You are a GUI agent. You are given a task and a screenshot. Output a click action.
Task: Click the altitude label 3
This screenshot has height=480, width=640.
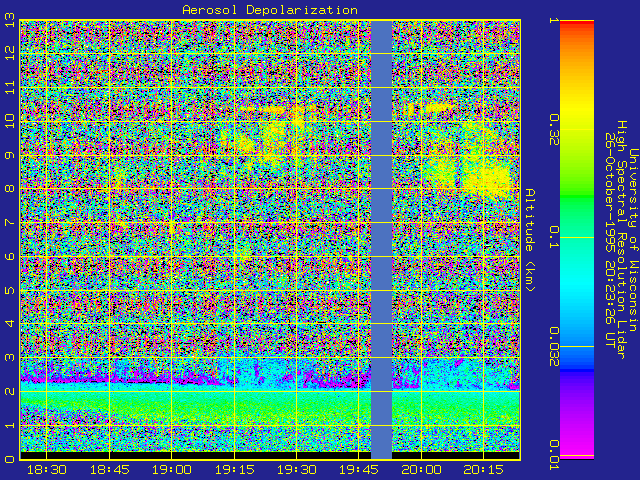10,358
